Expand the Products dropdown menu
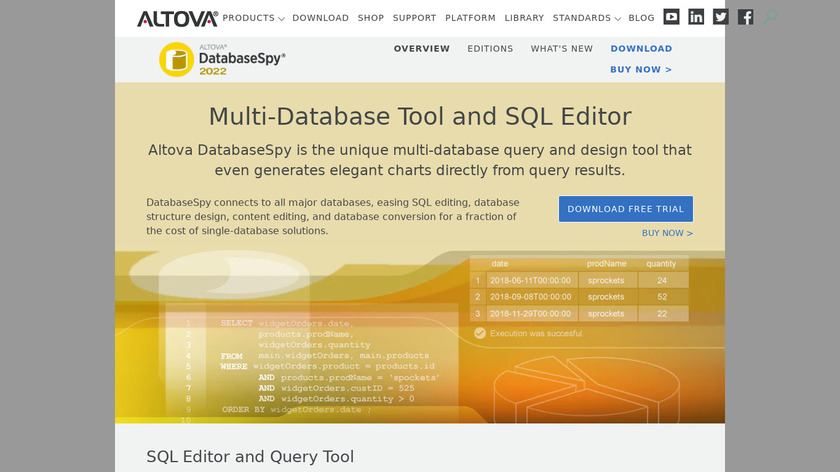The height and width of the screenshot is (472, 840). tap(253, 18)
